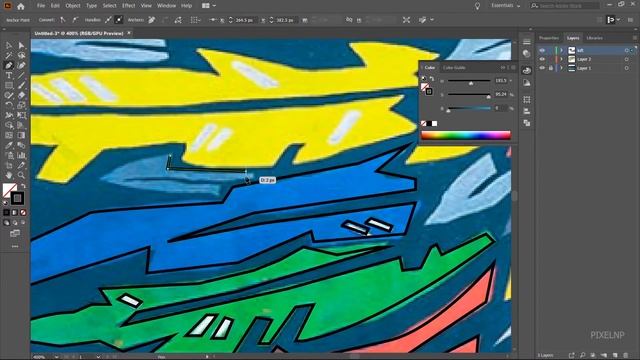
Task: Hide the top layer via eye icon
Action: pos(542,50)
